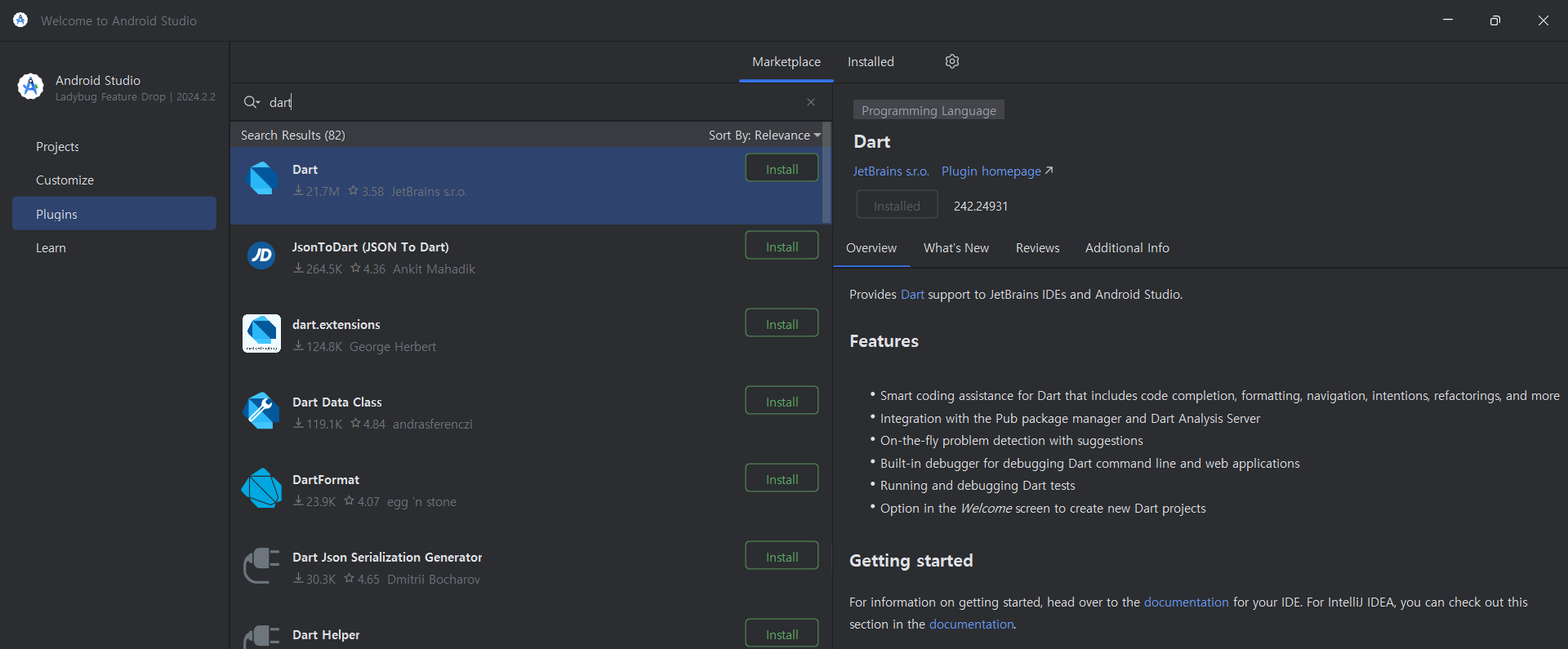
Task: Minimize the Android Studio window
Action: pyautogui.click(x=1448, y=20)
